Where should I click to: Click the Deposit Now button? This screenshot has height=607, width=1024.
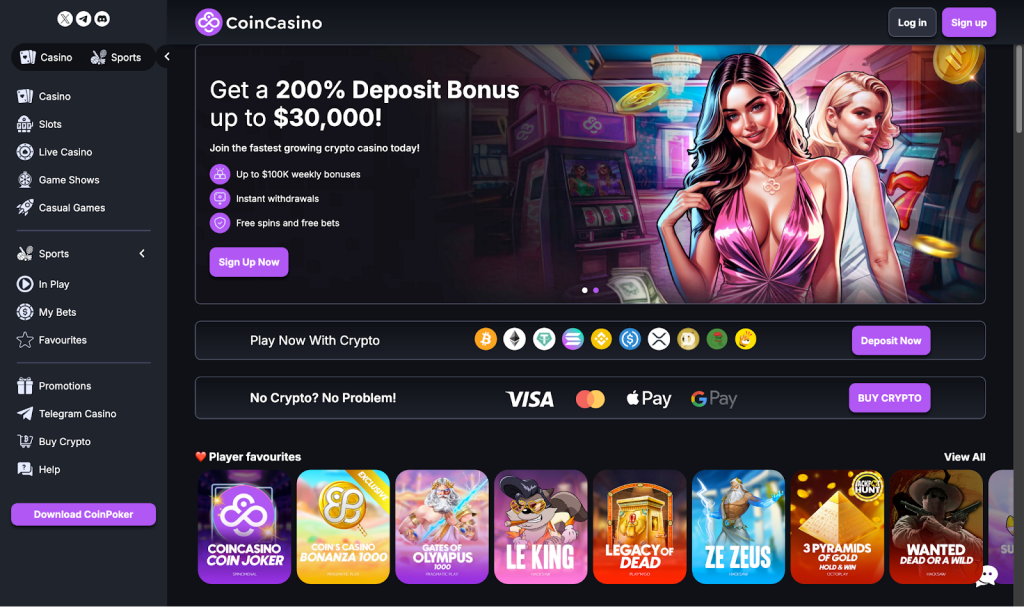pos(891,340)
